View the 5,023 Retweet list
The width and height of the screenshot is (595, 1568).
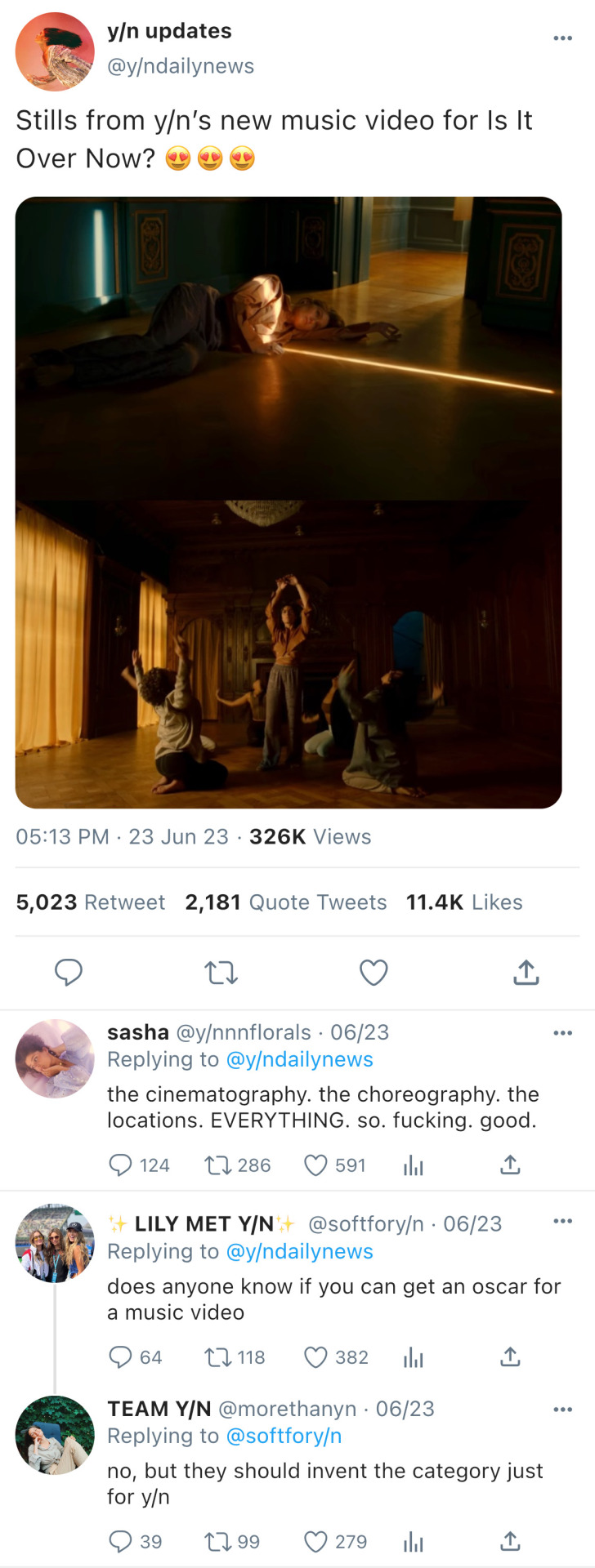point(90,902)
